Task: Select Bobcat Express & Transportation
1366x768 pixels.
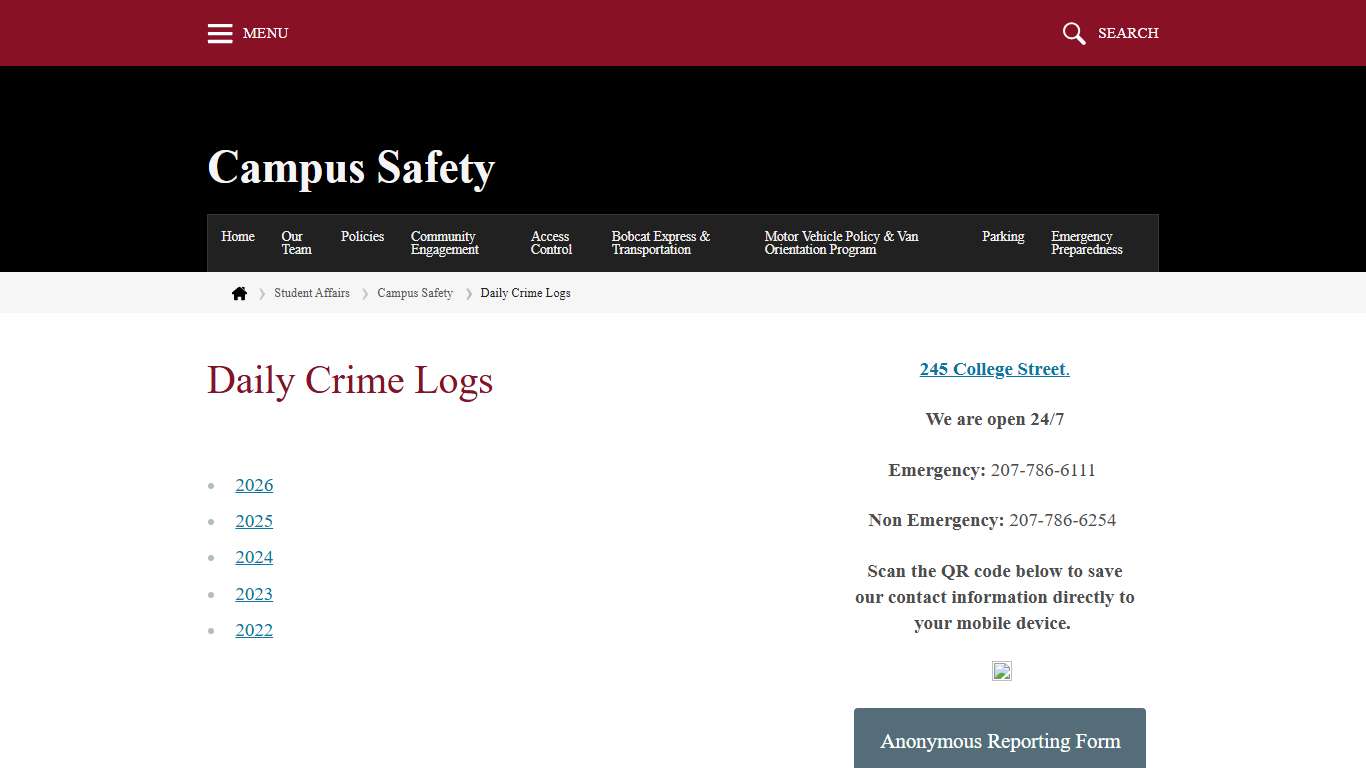Action: point(660,242)
